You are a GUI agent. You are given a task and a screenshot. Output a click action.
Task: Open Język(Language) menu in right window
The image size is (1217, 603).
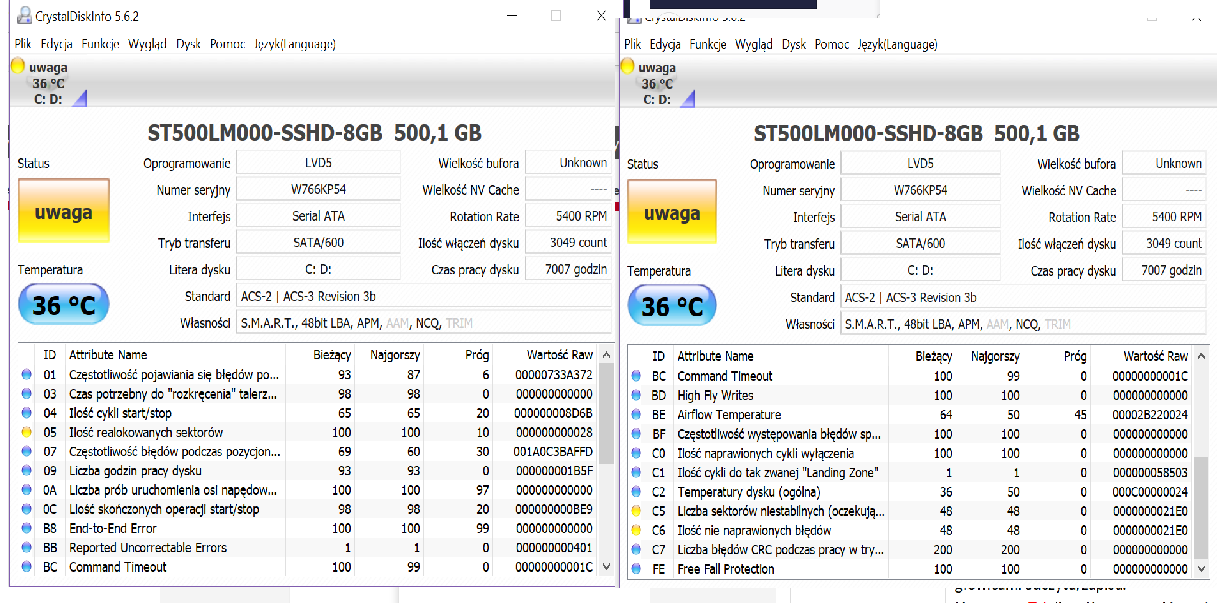click(897, 44)
